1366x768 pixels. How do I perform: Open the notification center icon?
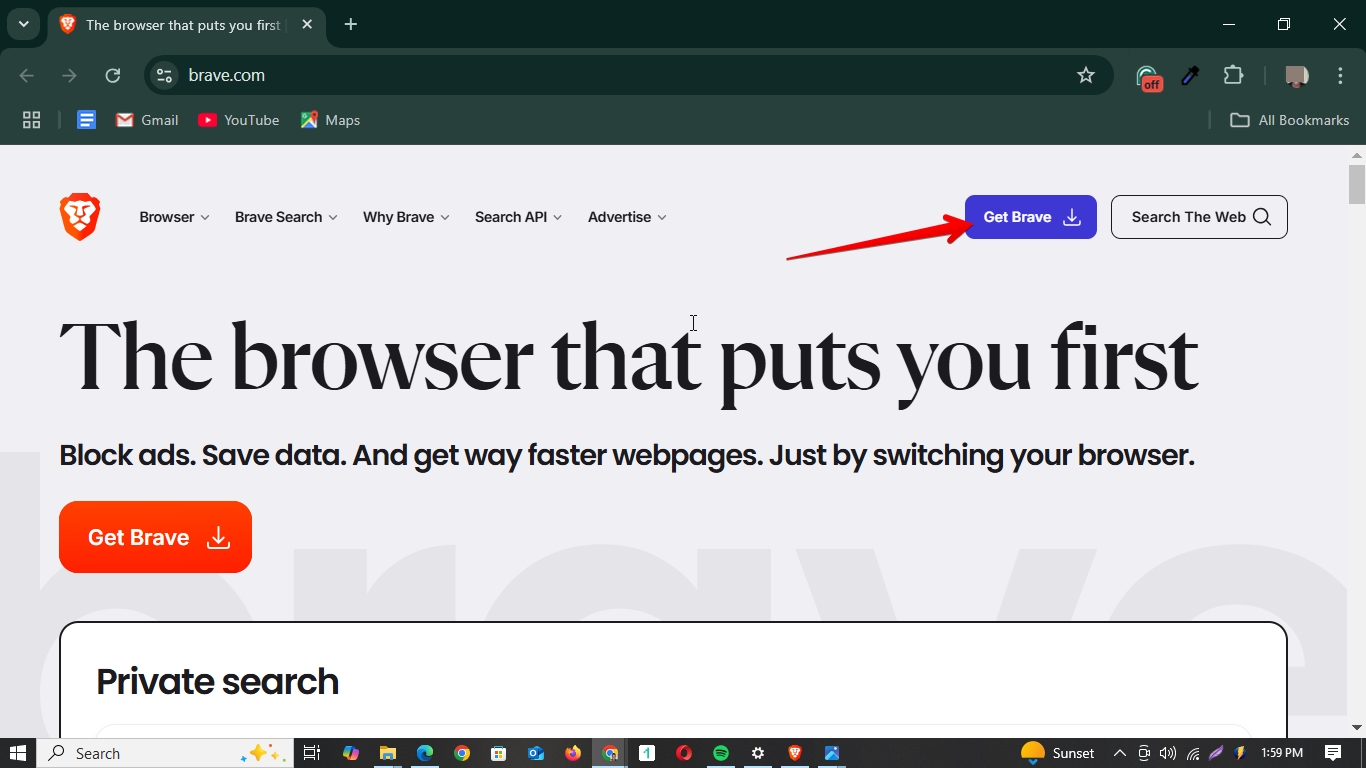(1333, 753)
